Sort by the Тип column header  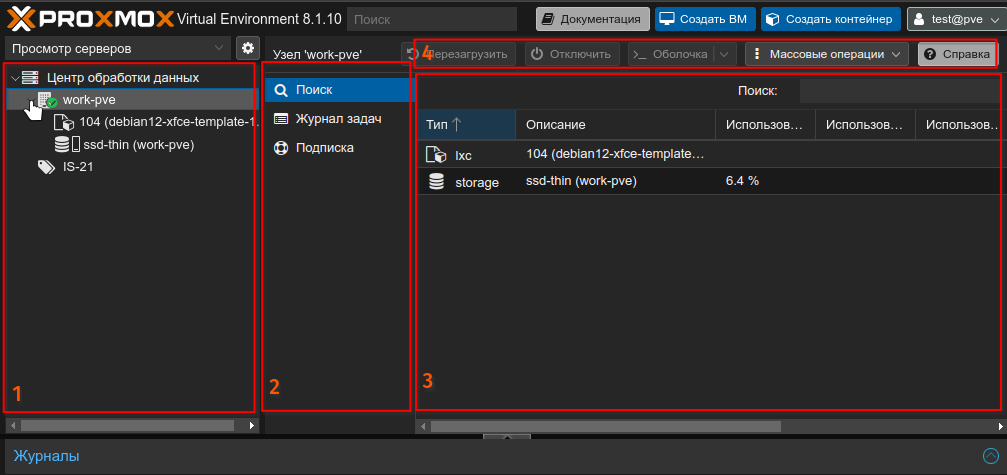point(466,125)
